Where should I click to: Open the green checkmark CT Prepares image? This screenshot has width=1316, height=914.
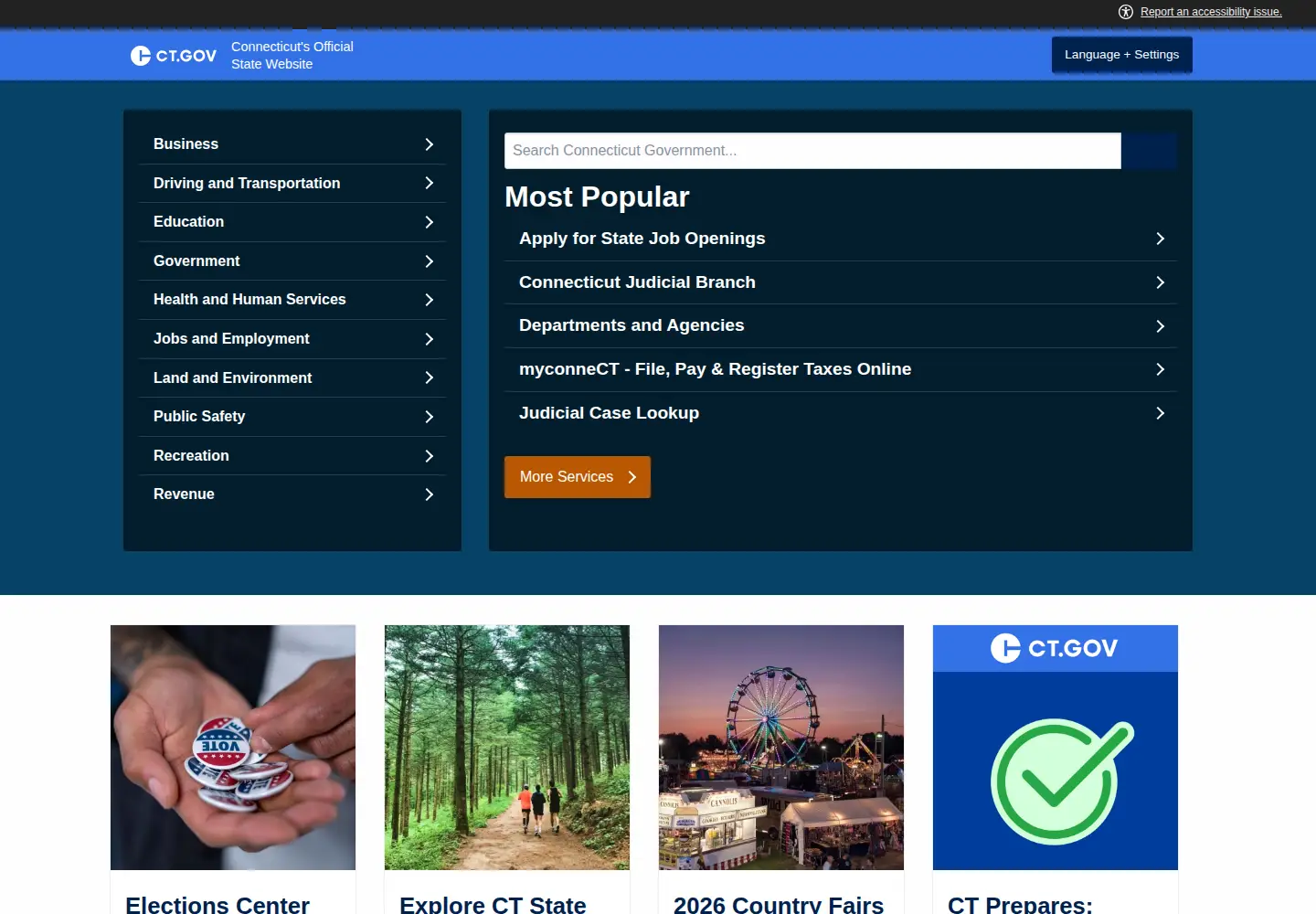click(1056, 748)
